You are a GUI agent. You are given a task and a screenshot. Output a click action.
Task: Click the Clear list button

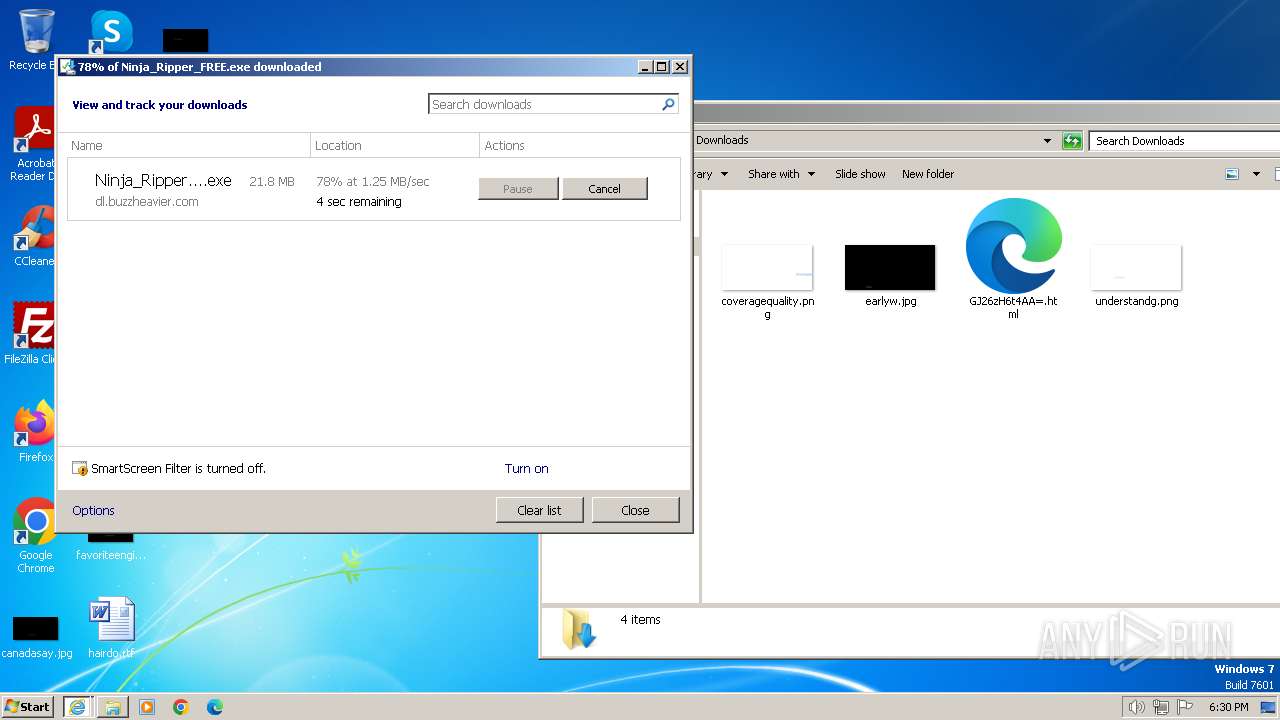(x=539, y=510)
